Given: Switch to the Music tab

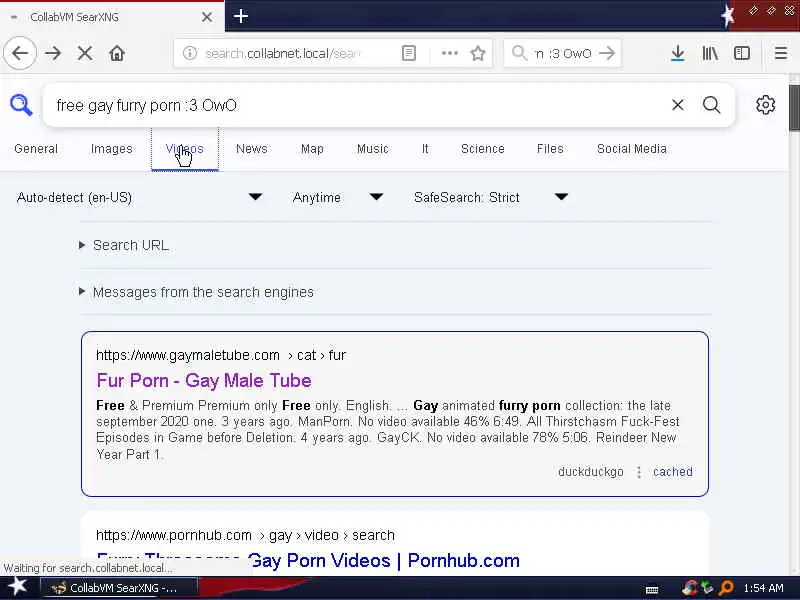Looking at the screenshot, I should 372,149.
